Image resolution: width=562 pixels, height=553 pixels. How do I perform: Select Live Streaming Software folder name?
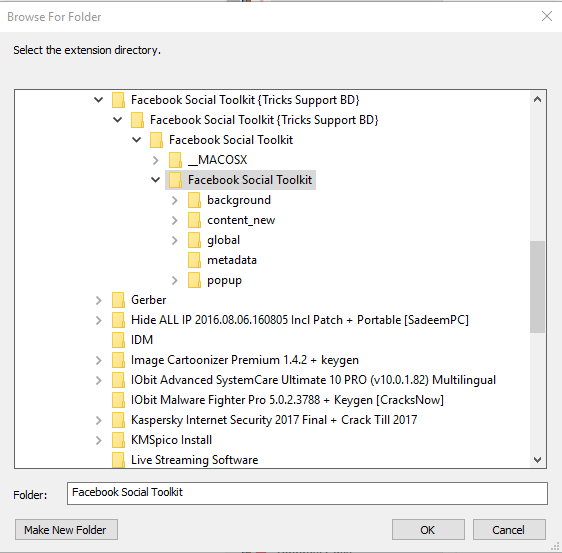(194, 460)
